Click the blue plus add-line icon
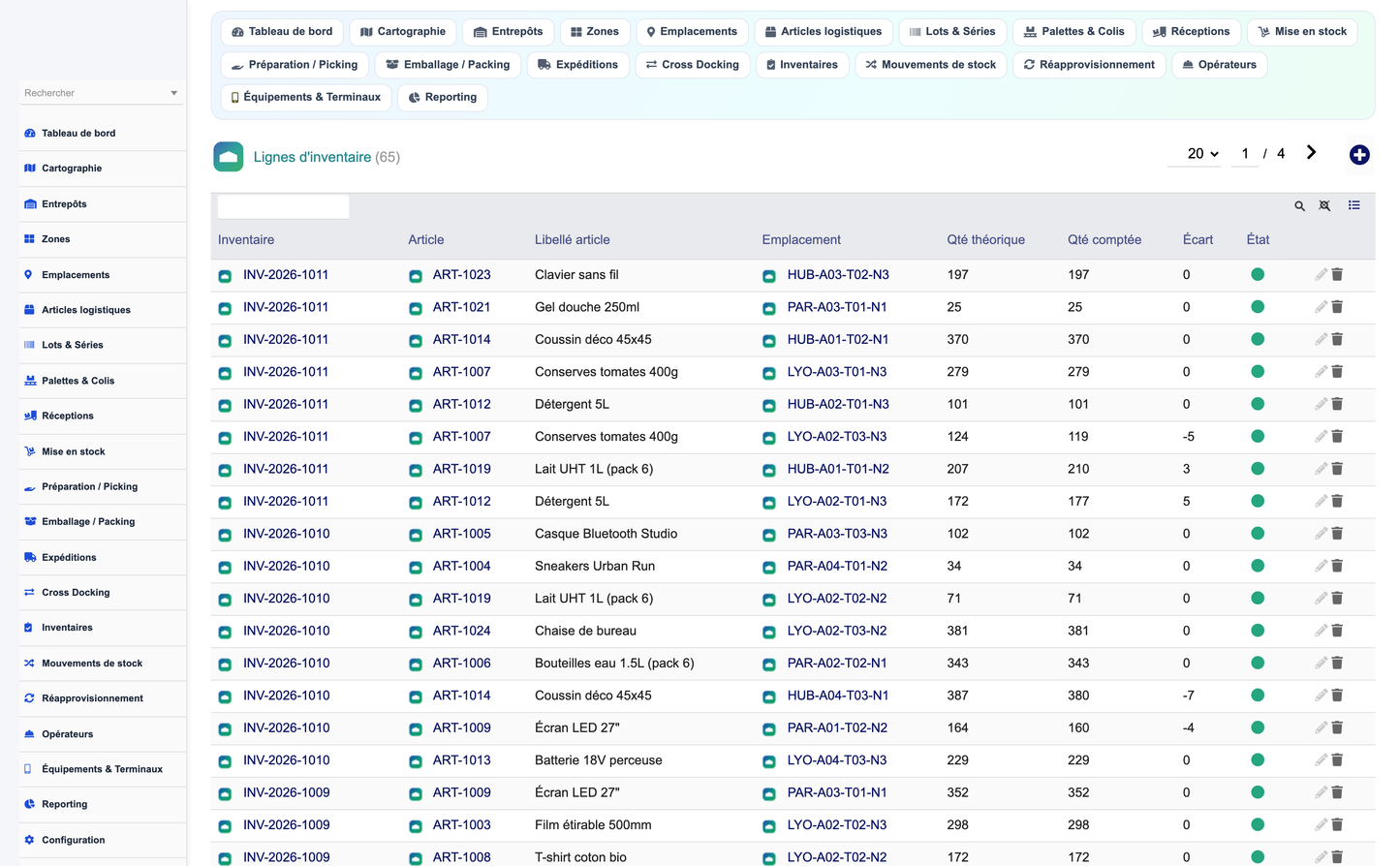 tap(1359, 155)
